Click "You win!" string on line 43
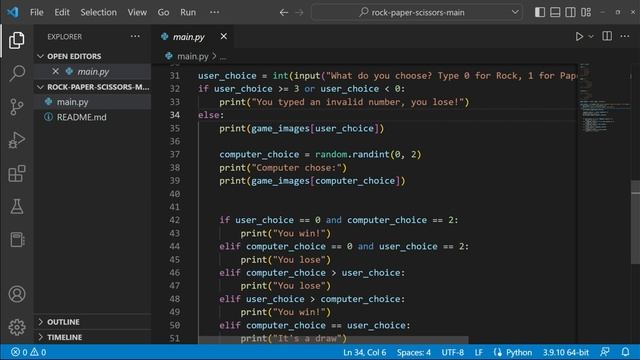This screenshot has height=360, width=640. [299, 233]
